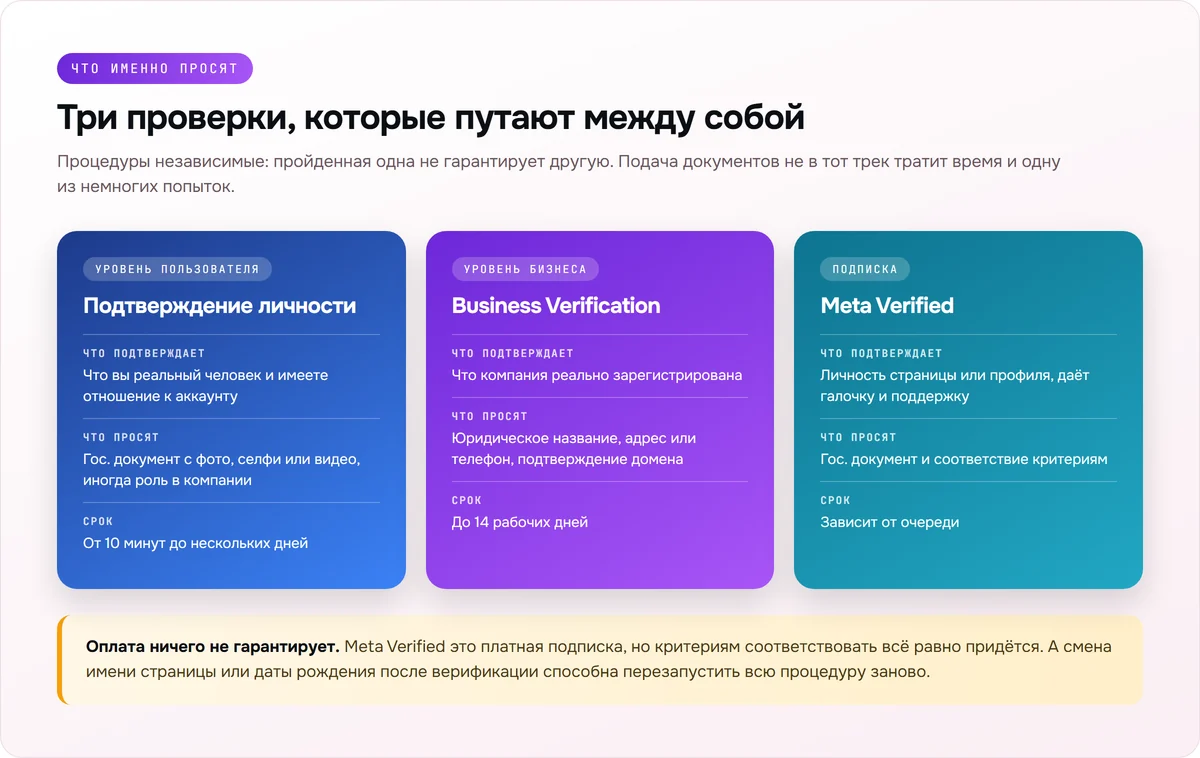The width and height of the screenshot is (1200, 758).
Task: Click the value 'До 14 рабочих дней'
Action: pyautogui.click(x=520, y=522)
